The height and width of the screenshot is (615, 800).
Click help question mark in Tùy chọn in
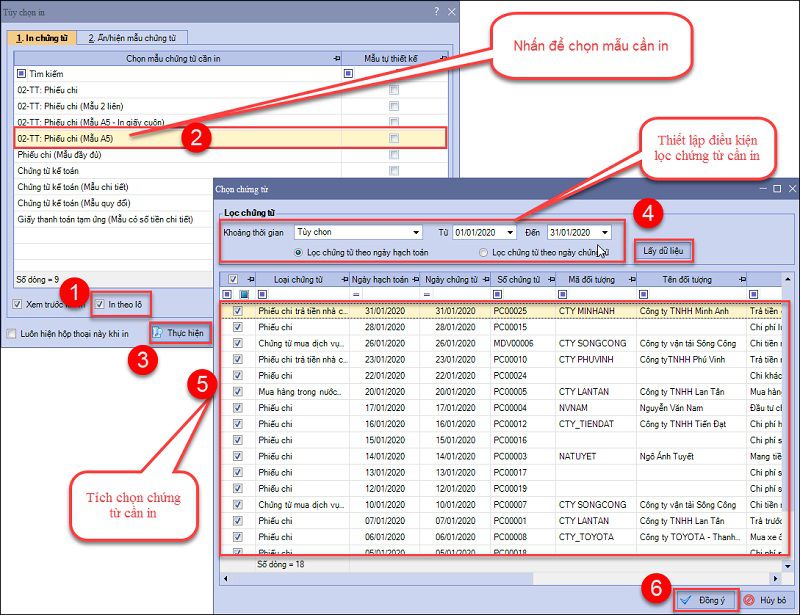[436, 11]
